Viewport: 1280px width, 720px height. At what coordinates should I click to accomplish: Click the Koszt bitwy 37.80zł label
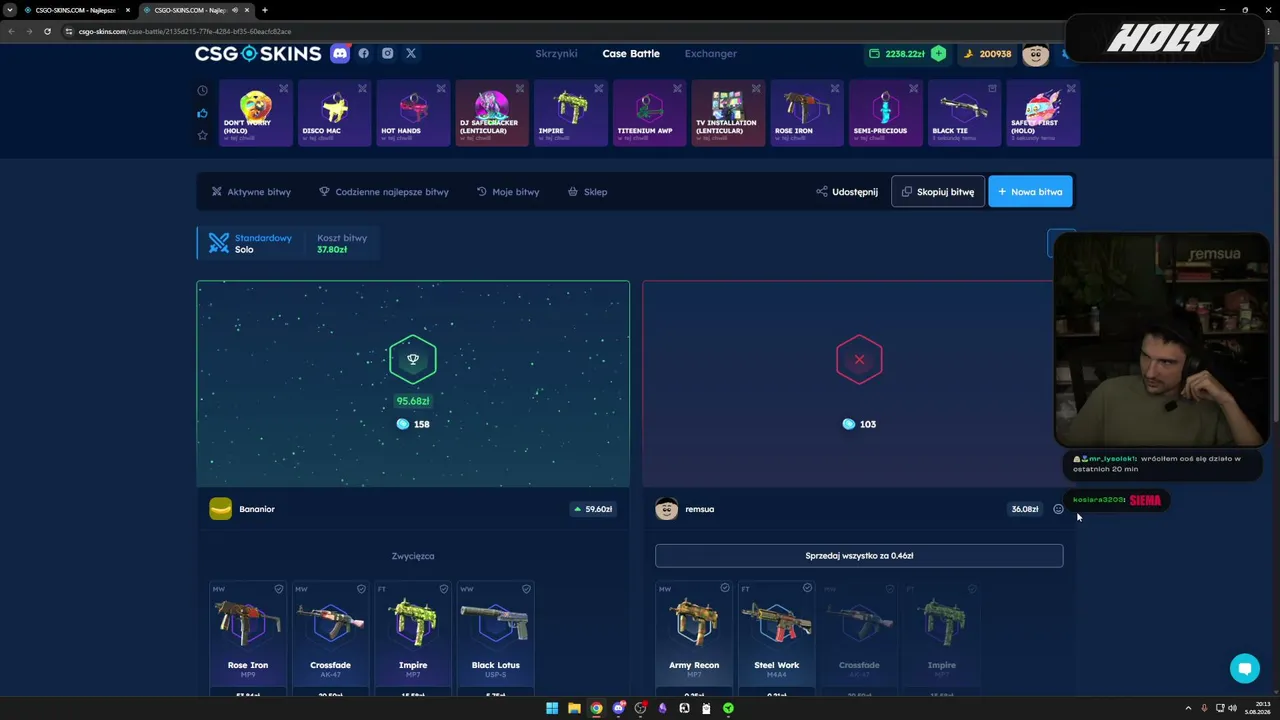click(342, 243)
